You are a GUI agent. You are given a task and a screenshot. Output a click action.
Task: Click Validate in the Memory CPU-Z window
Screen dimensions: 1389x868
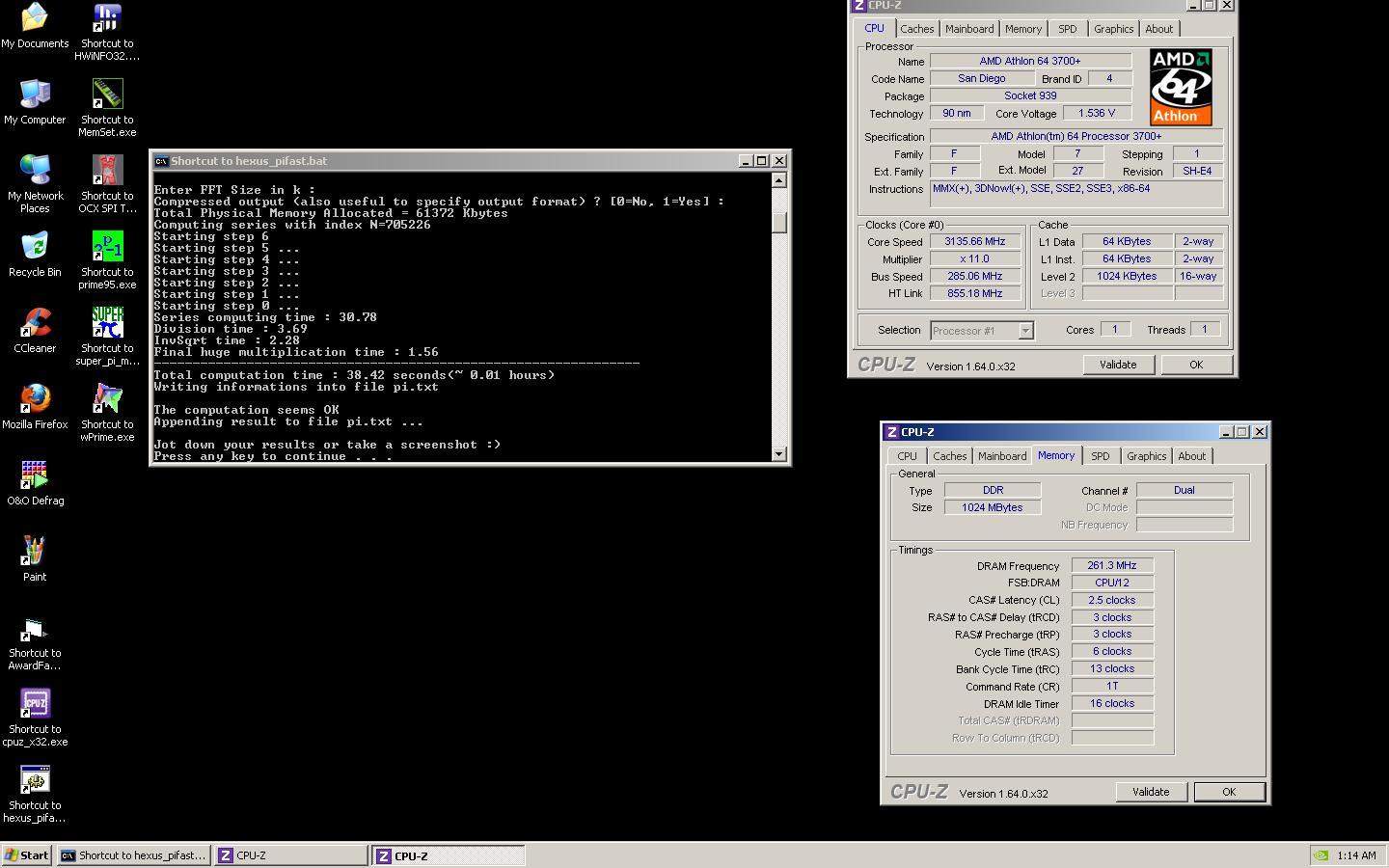[x=1151, y=792]
